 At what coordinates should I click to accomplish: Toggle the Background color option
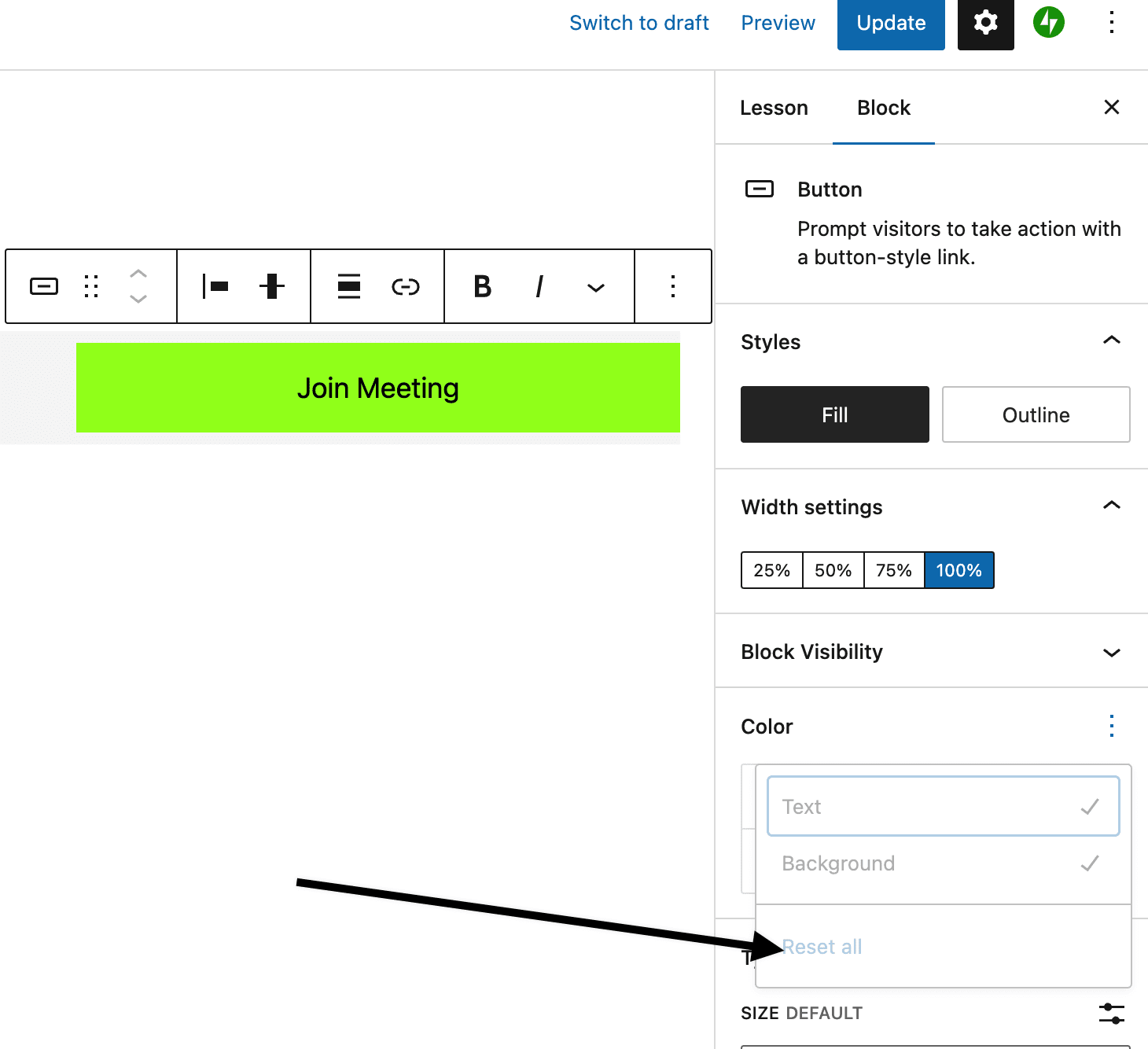pos(942,863)
